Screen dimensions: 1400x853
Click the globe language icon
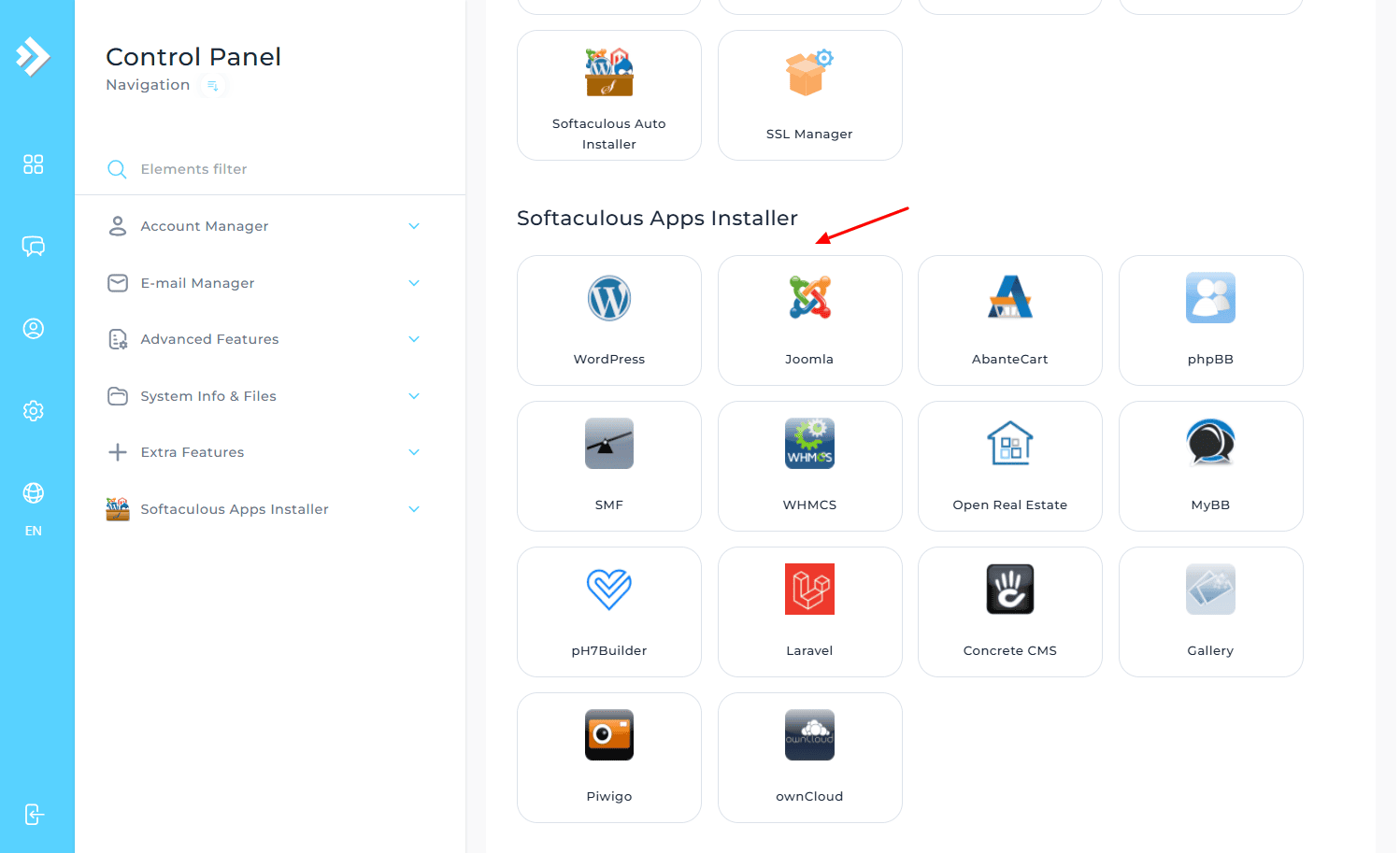(34, 493)
